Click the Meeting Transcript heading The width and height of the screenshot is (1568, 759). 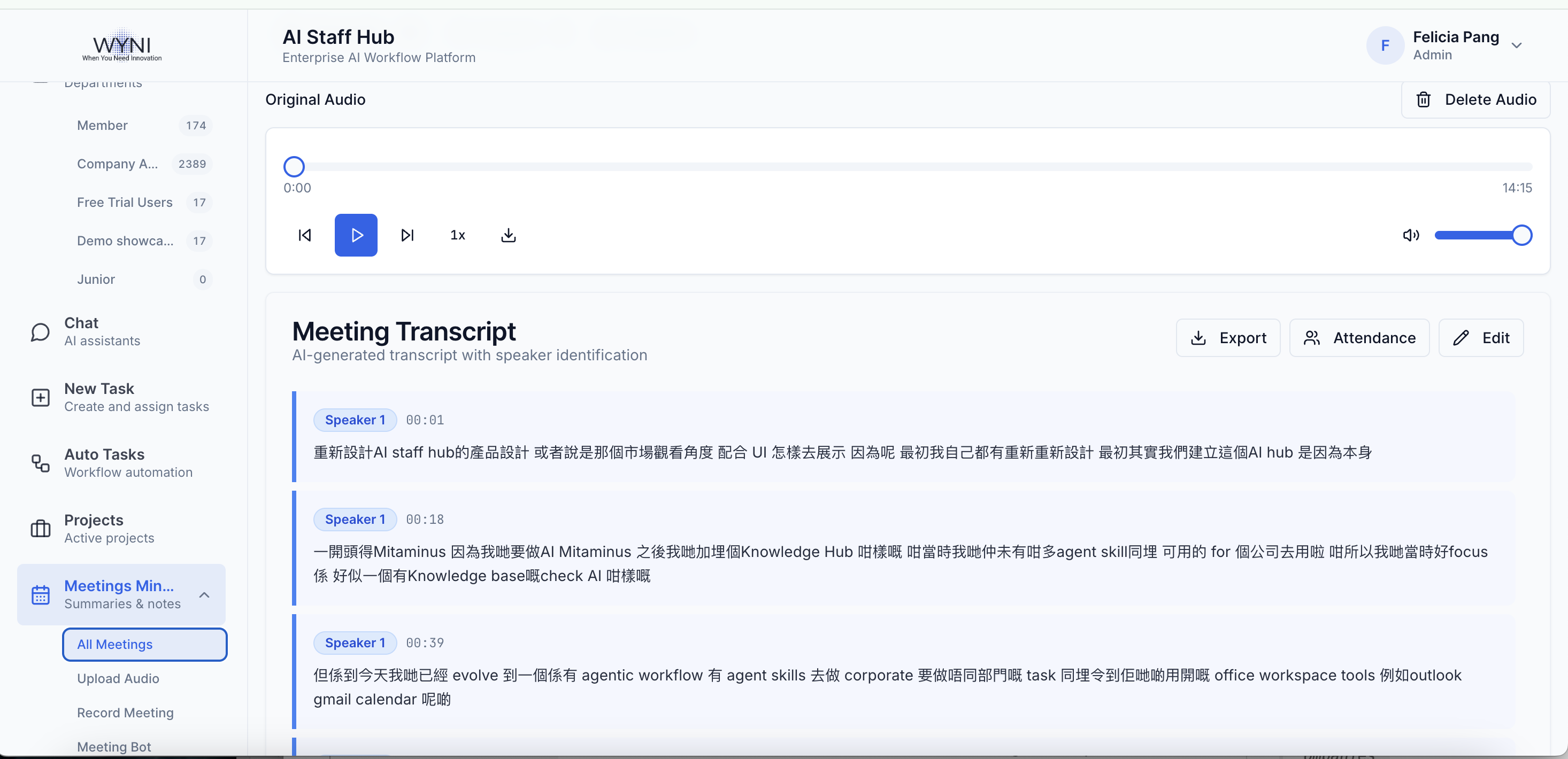point(404,331)
